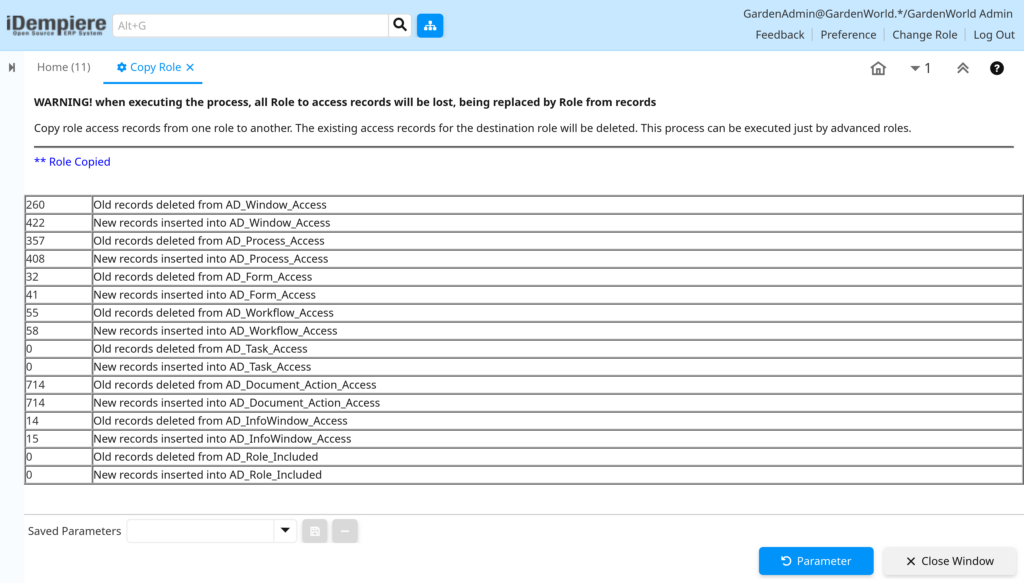Go to the Home icon
This screenshot has width=1024, height=583.
878,68
